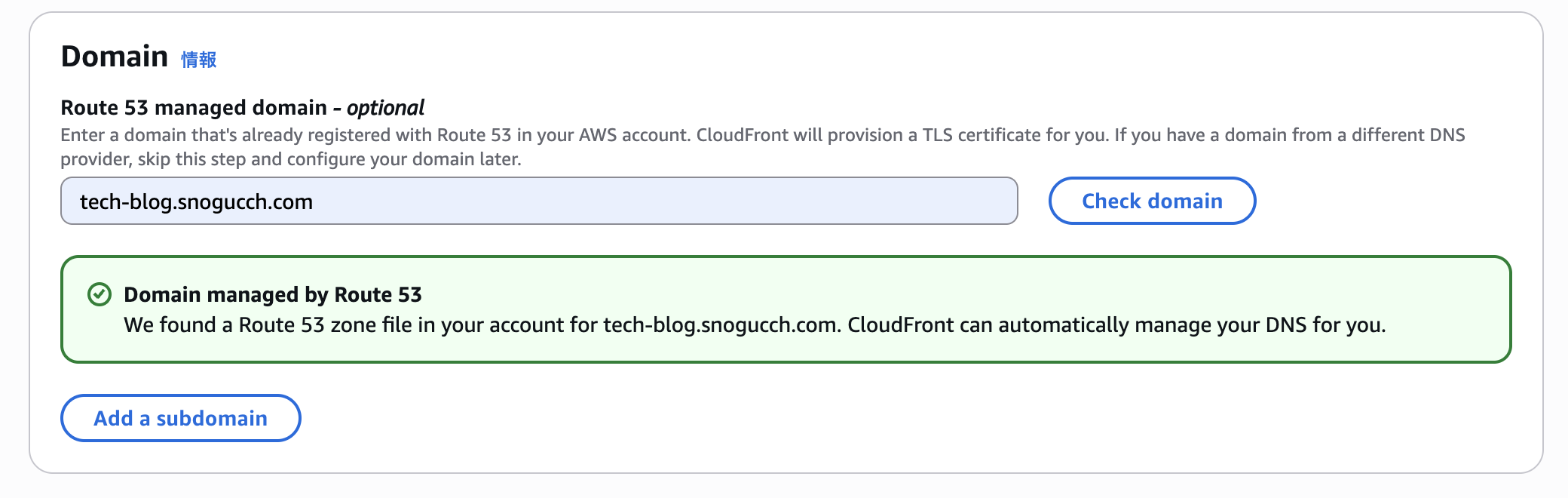Click the Add a subdomain button
This screenshot has width=1568, height=498.
pyautogui.click(x=181, y=418)
